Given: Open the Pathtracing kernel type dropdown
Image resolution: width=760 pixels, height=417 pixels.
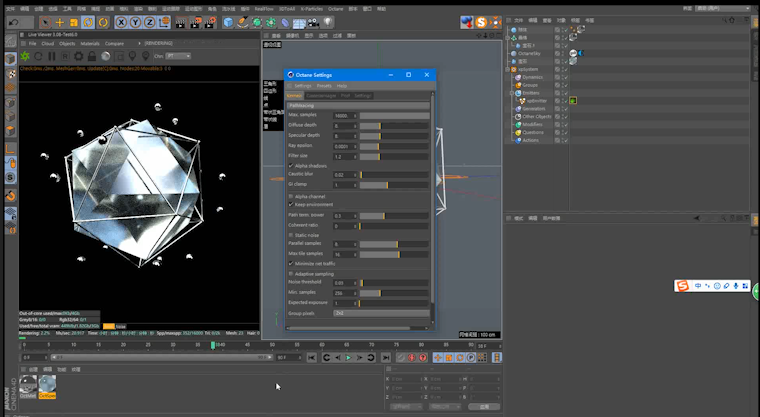Looking at the screenshot, I should [358, 105].
